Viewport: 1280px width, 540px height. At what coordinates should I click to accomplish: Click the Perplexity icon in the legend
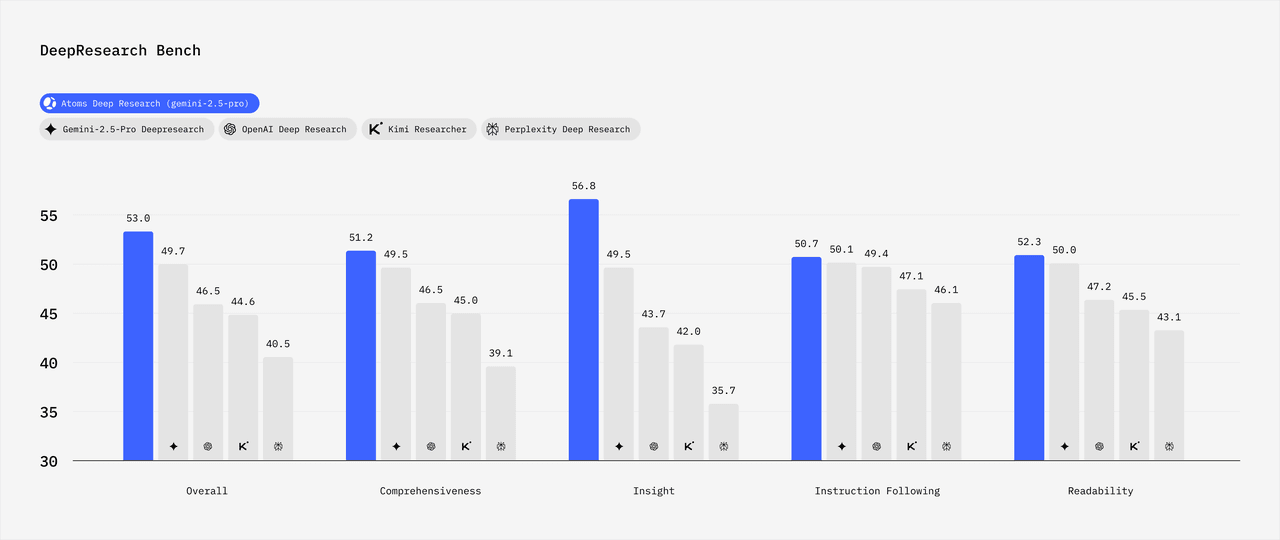(492, 129)
